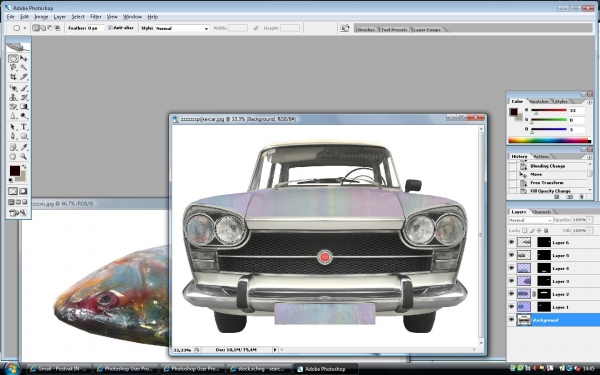600x375 pixels.
Task: Select the Magic Wand tool
Action: [24, 68]
